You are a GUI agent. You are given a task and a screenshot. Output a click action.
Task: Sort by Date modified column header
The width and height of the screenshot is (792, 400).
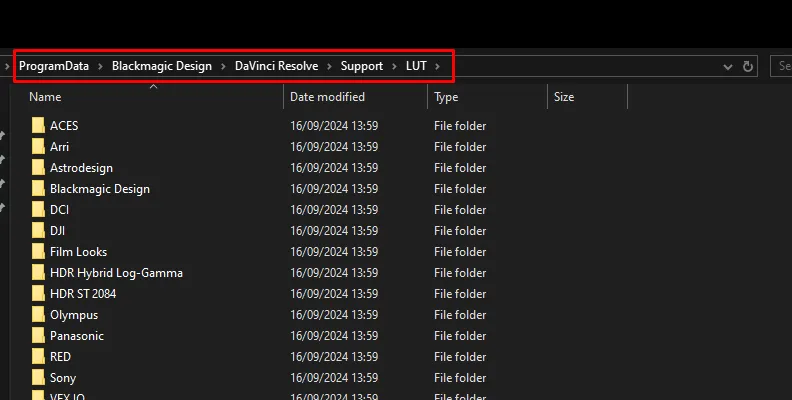[327, 97]
